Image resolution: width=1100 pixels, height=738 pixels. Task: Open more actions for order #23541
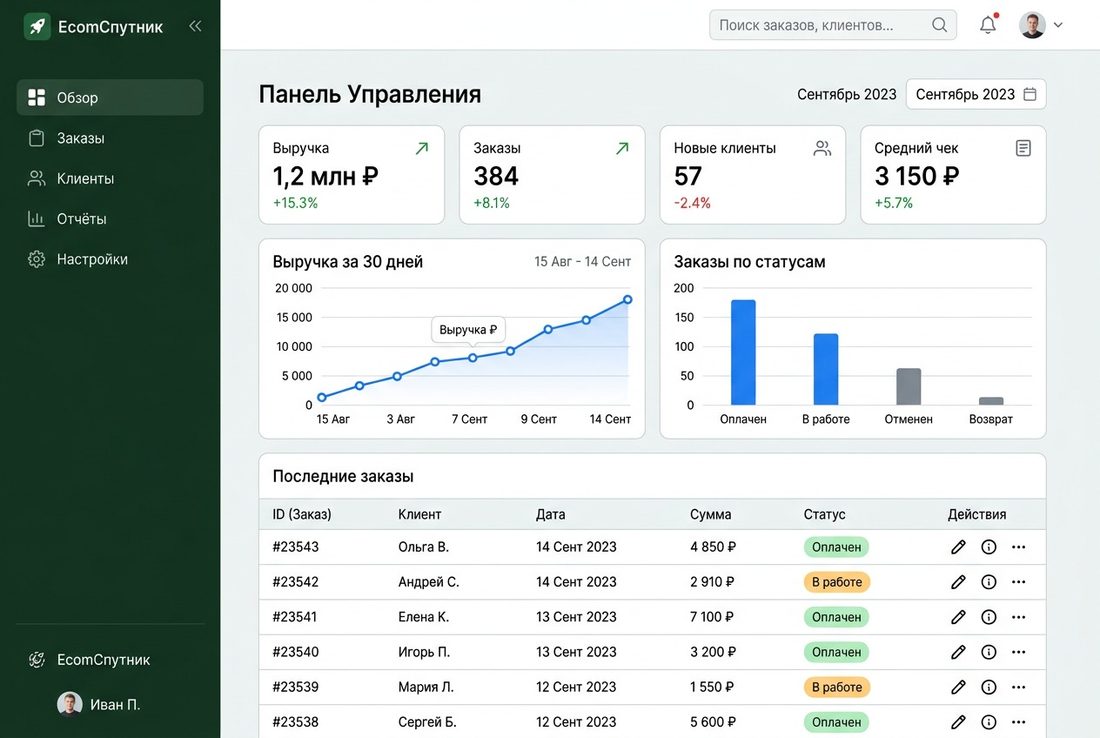tap(1019, 617)
